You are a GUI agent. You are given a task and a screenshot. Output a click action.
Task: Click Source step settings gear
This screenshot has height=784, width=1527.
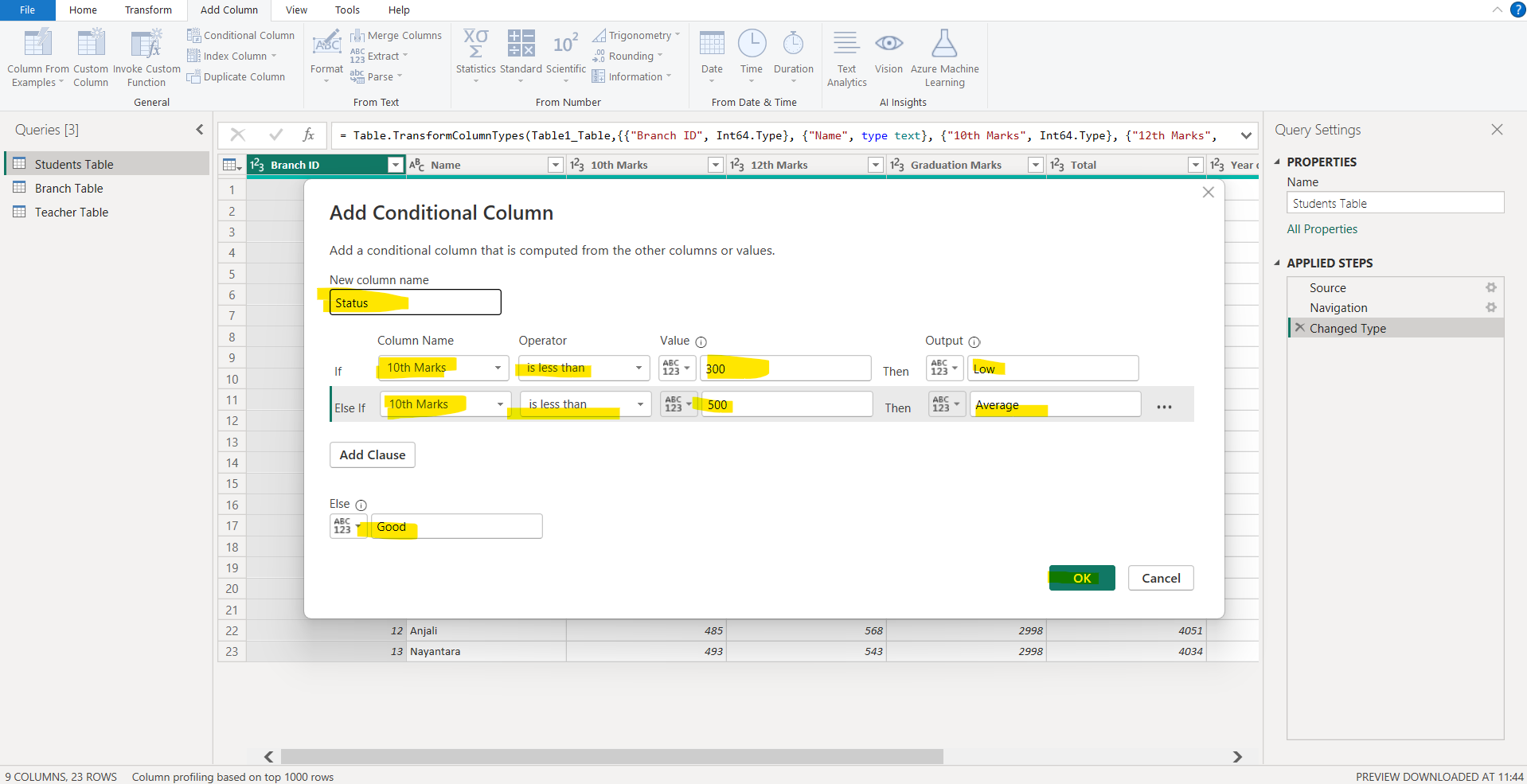[1490, 288]
